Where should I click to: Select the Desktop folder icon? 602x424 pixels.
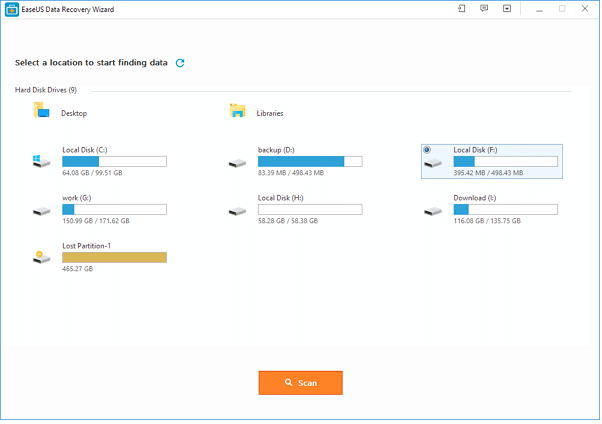coord(41,110)
